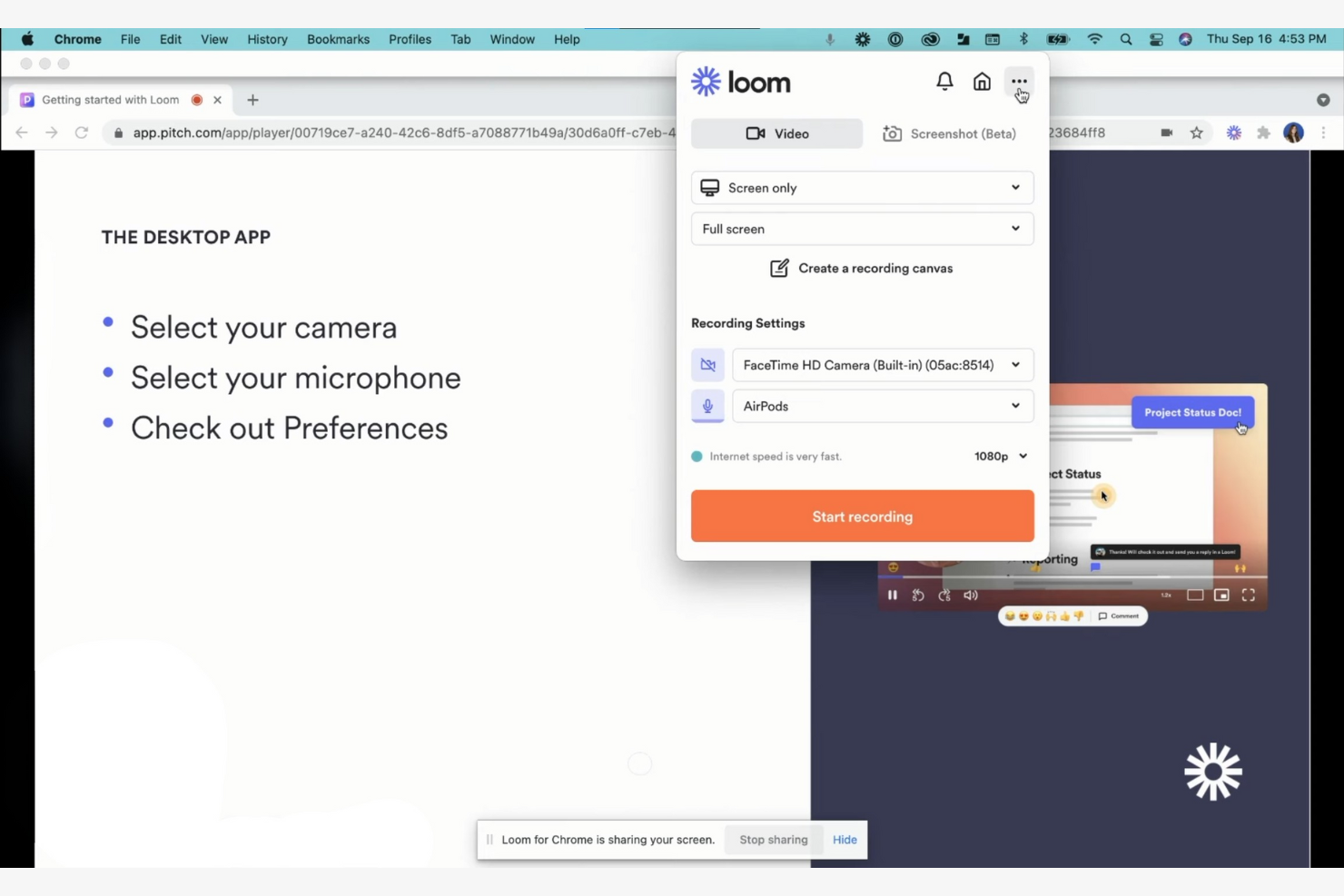Screen dimensions: 1344x896
Task: Switch to Video tab
Action: point(777,133)
